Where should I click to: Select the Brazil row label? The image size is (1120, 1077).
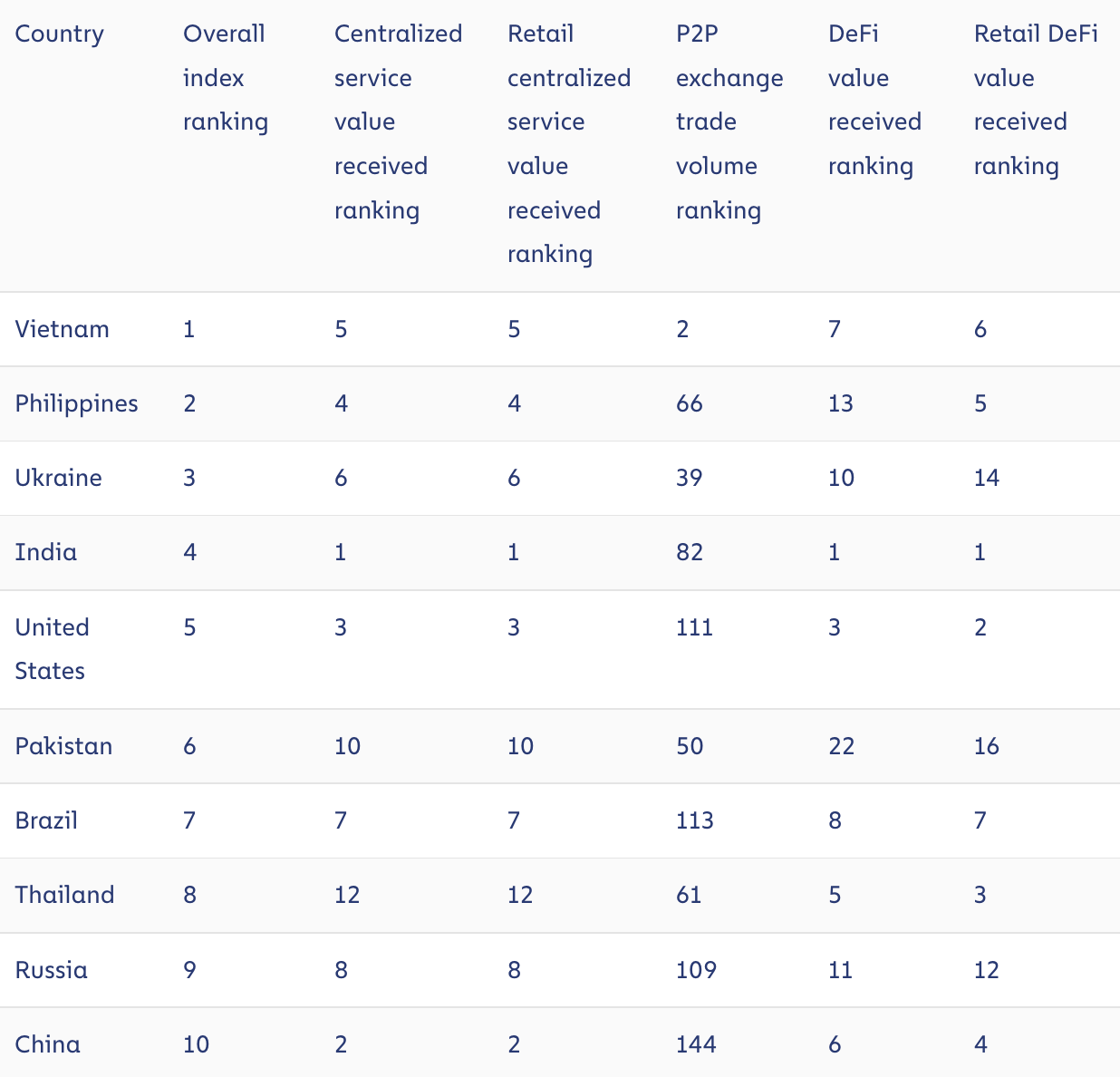pyautogui.click(x=47, y=820)
